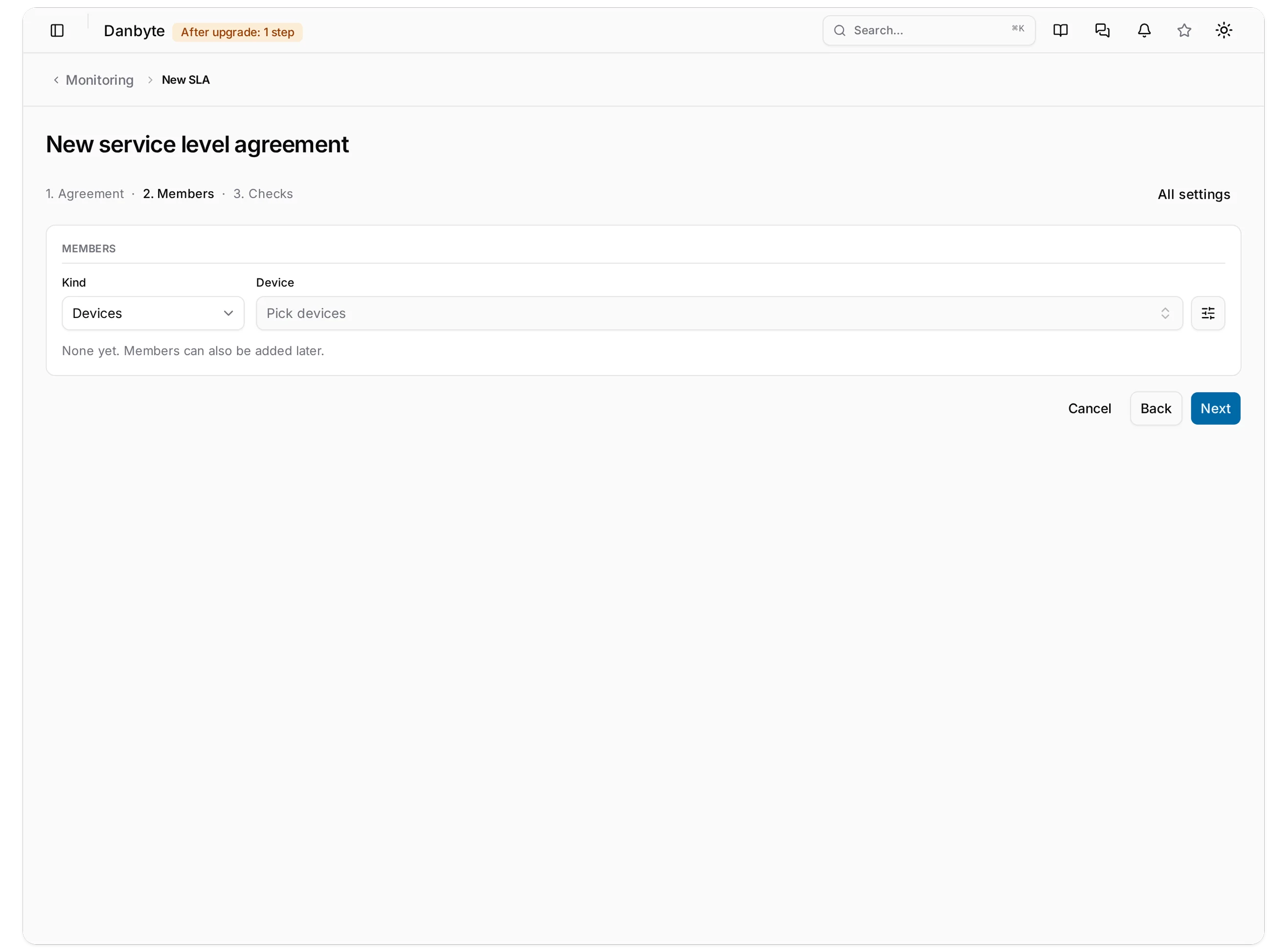Go to step 1. Agreement
This screenshot has height=952, width=1272.
(x=85, y=194)
